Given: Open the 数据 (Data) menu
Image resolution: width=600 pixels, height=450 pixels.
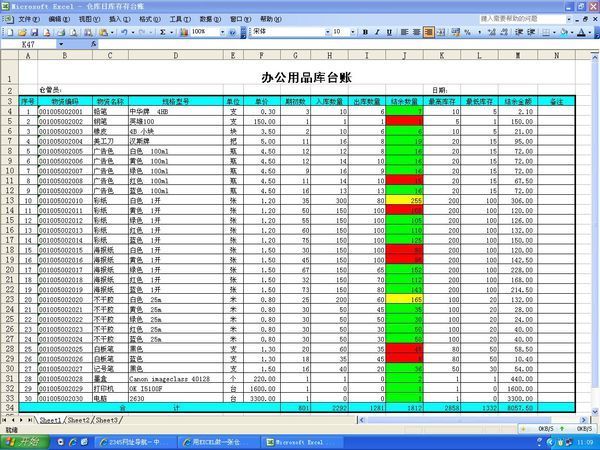Looking at the screenshot, I should coord(210,19).
